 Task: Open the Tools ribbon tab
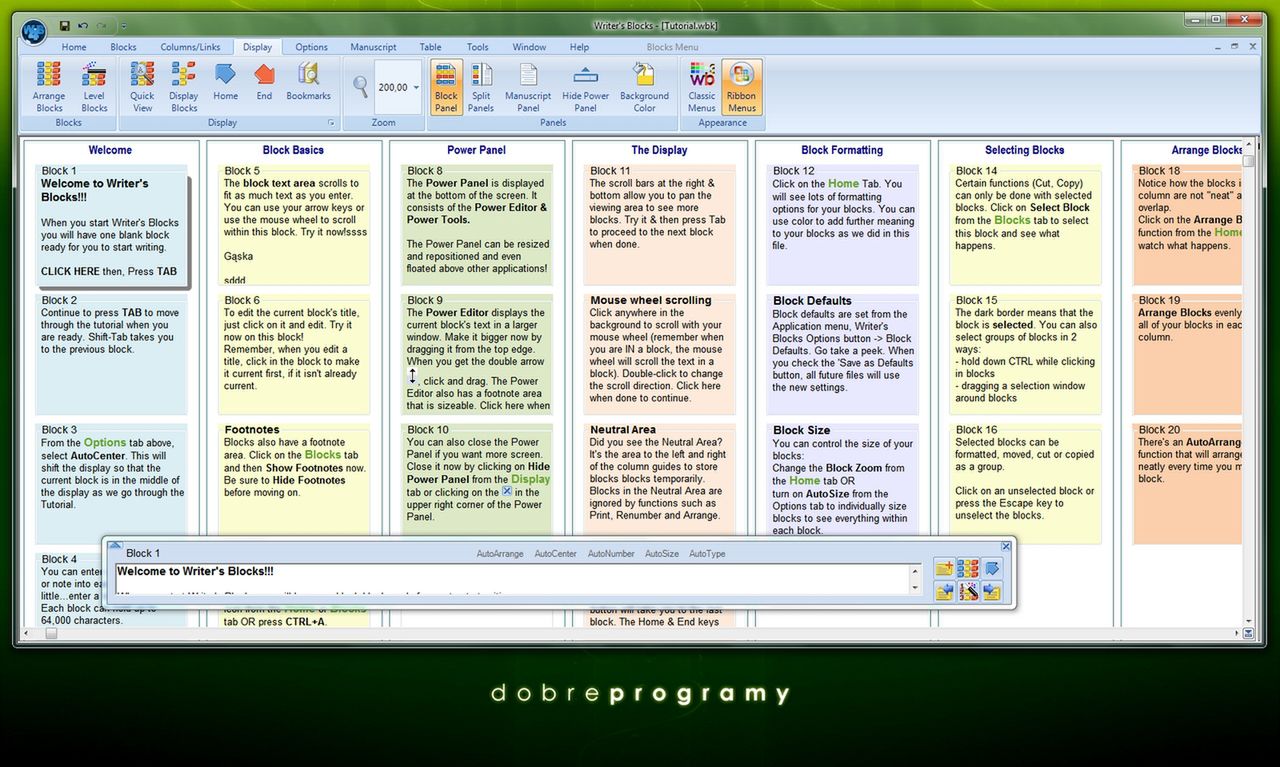coord(478,47)
